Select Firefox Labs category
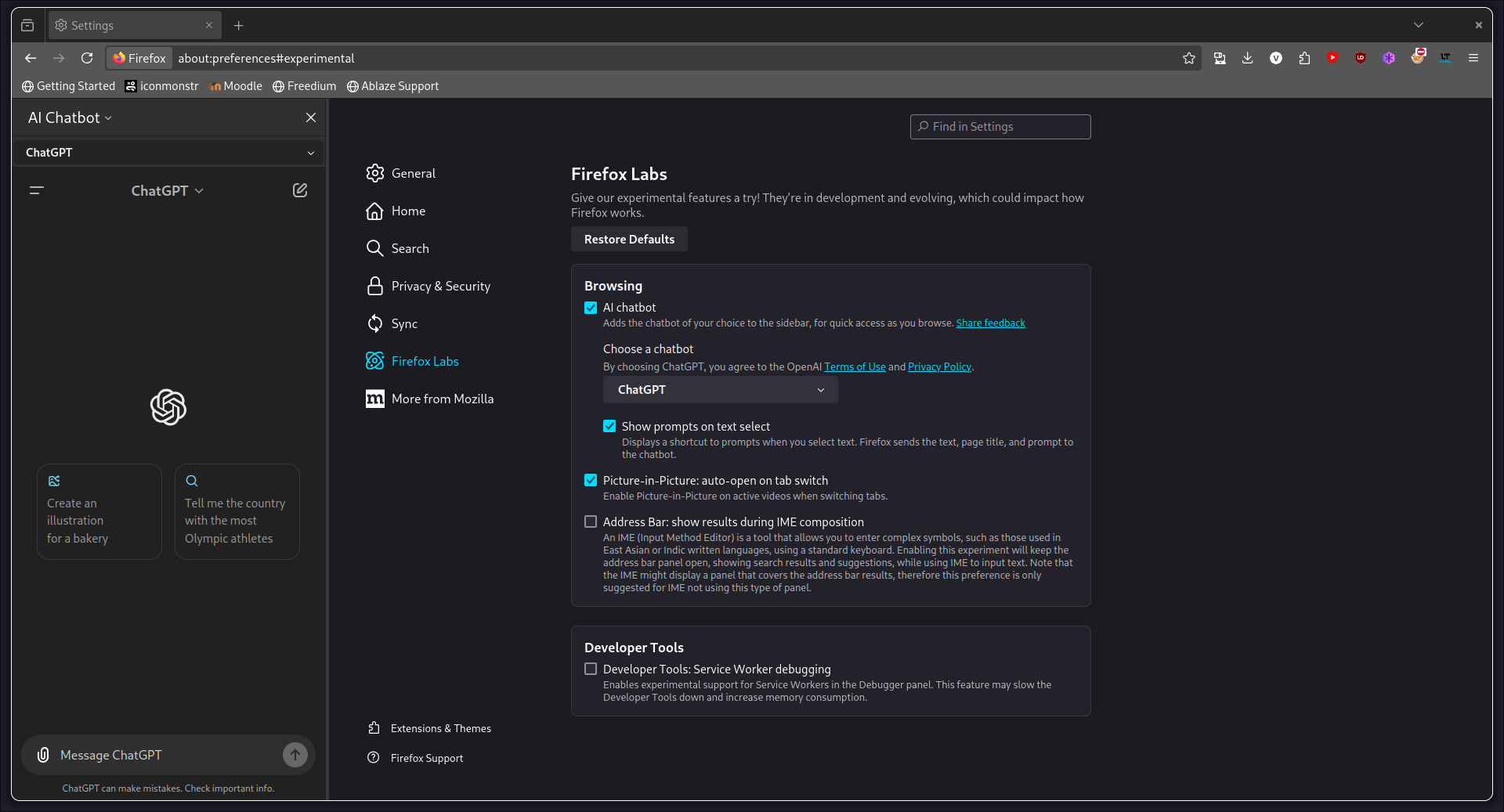The image size is (1504, 812). [412, 361]
